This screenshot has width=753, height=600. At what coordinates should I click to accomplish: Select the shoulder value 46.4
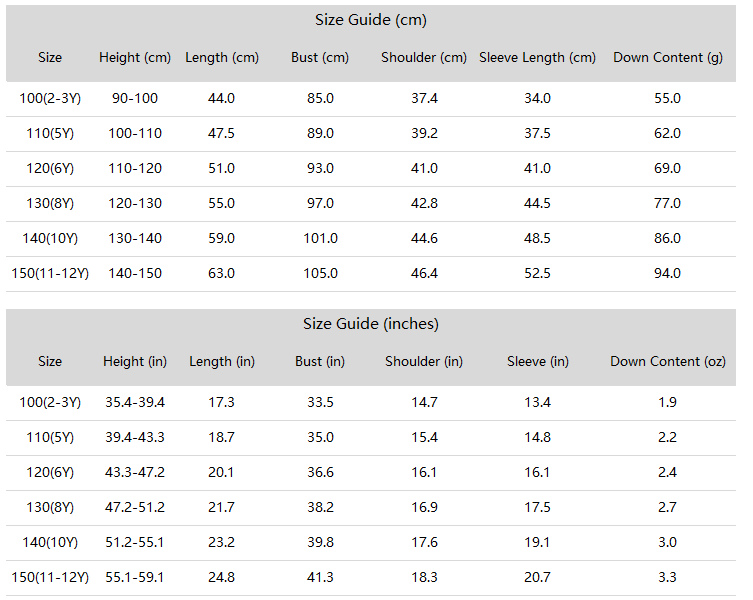(424, 273)
